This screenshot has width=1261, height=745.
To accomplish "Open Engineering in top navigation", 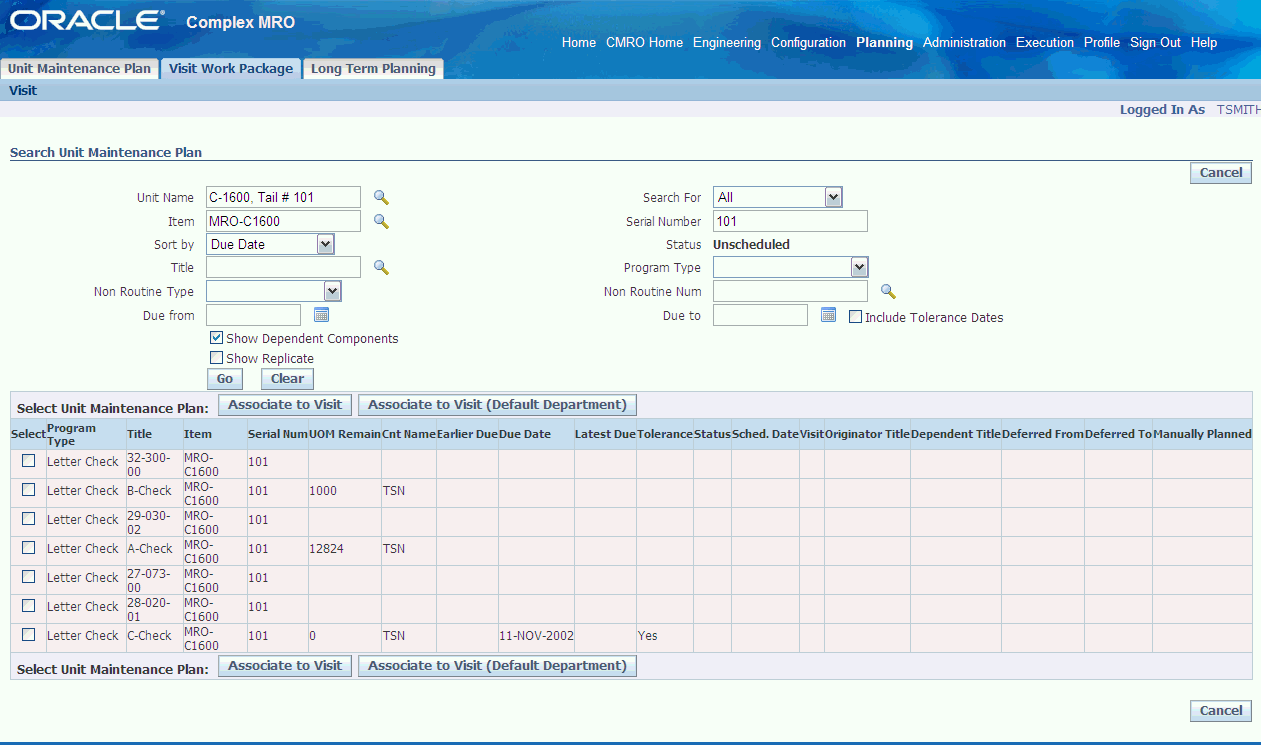I will 727,43.
